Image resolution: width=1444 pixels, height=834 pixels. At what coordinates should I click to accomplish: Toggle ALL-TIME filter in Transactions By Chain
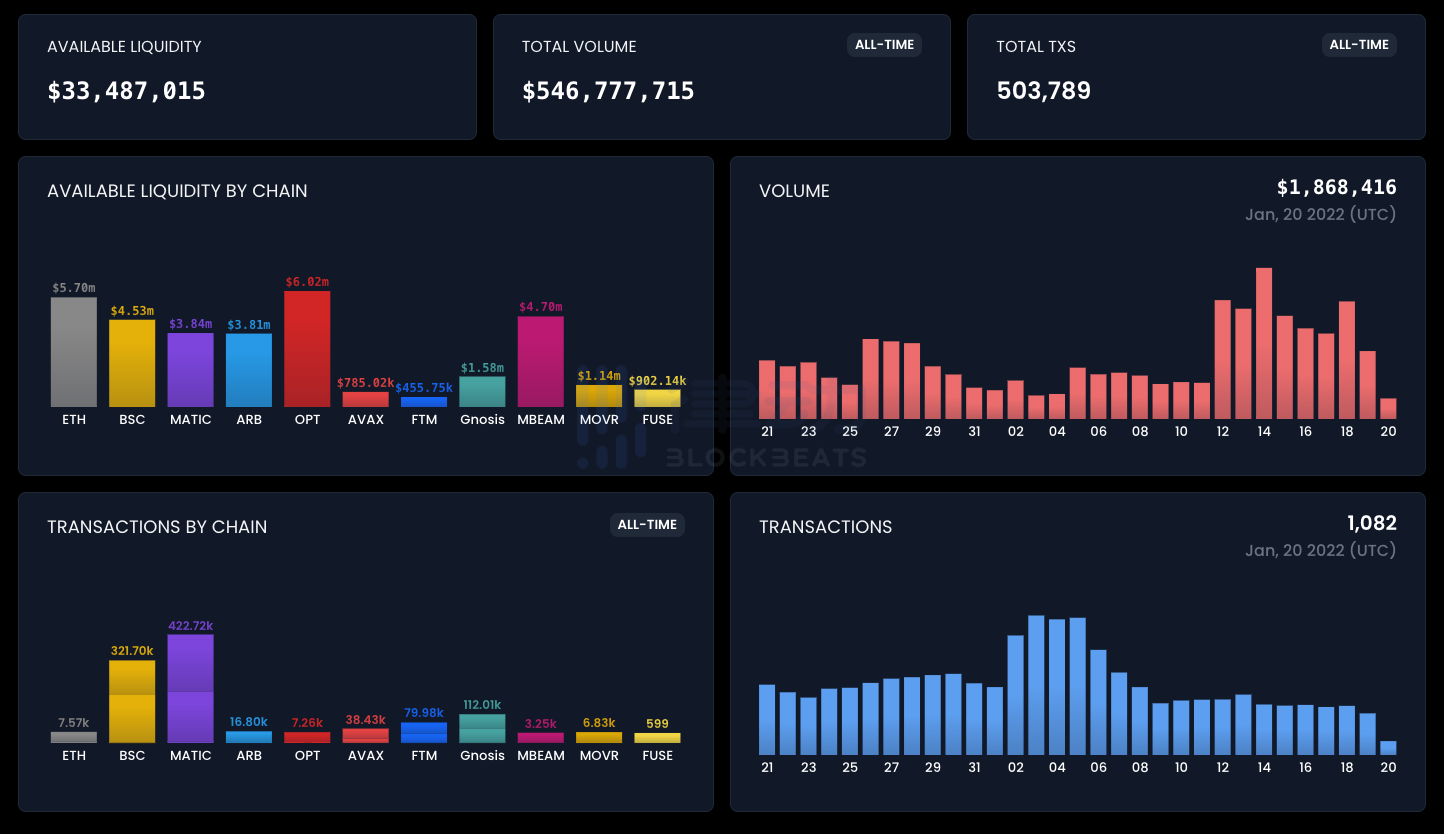(x=647, y=525)
